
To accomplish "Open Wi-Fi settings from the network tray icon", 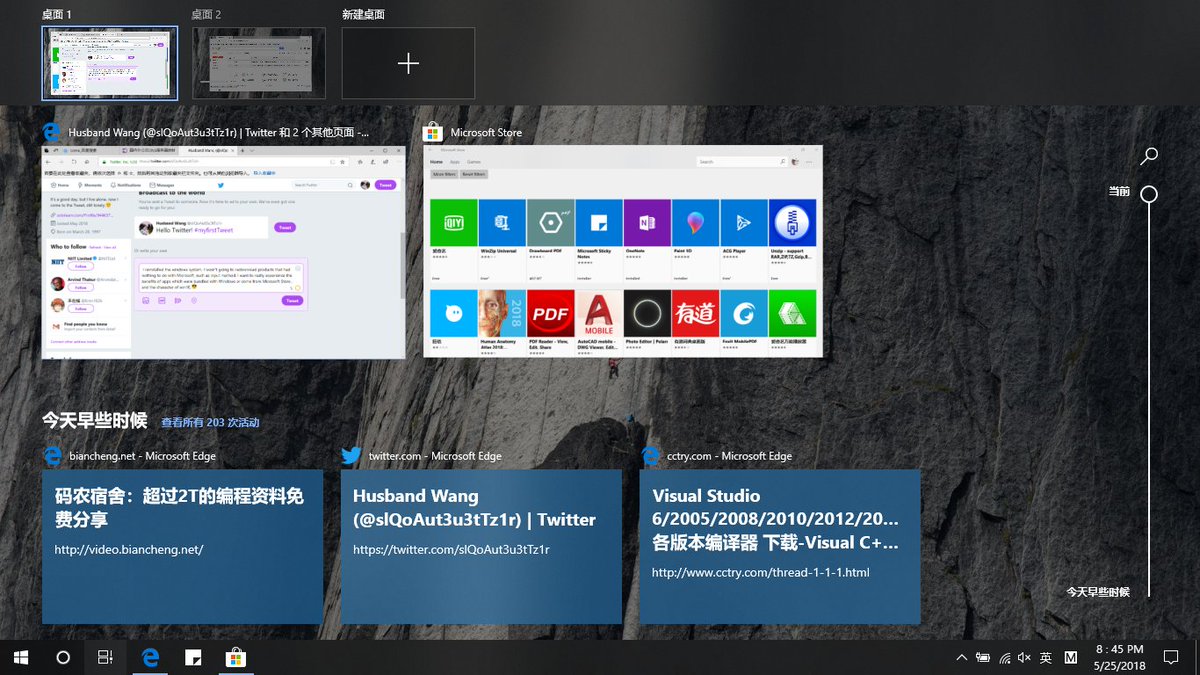I will point(1003,658).
